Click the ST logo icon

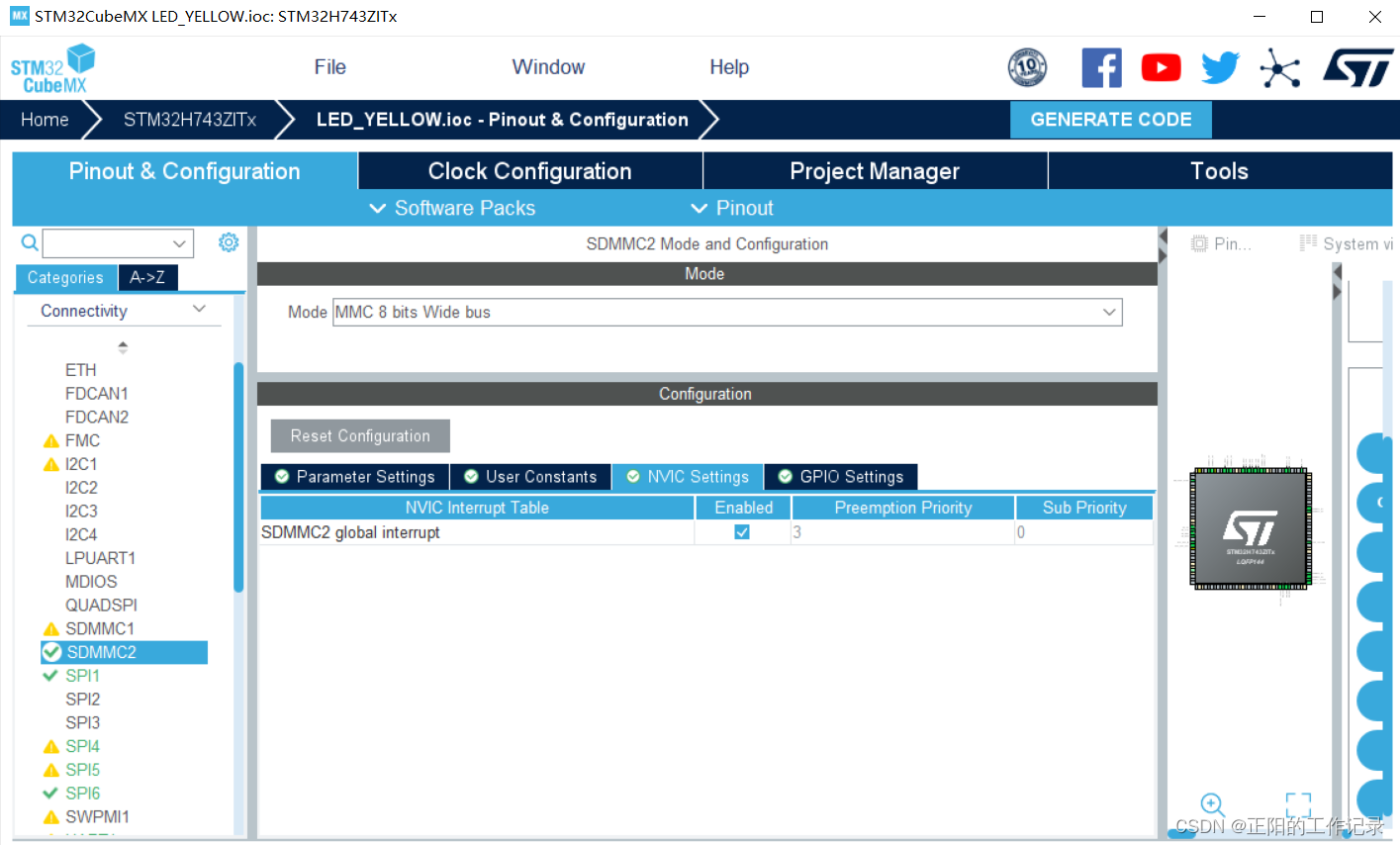(x=1358, y=68)
